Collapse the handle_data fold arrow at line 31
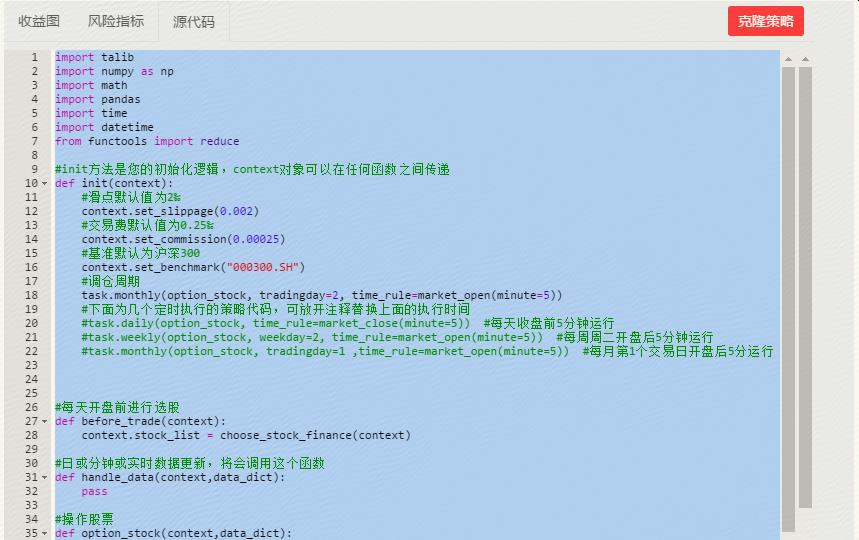859x540 pixels. 45,478
